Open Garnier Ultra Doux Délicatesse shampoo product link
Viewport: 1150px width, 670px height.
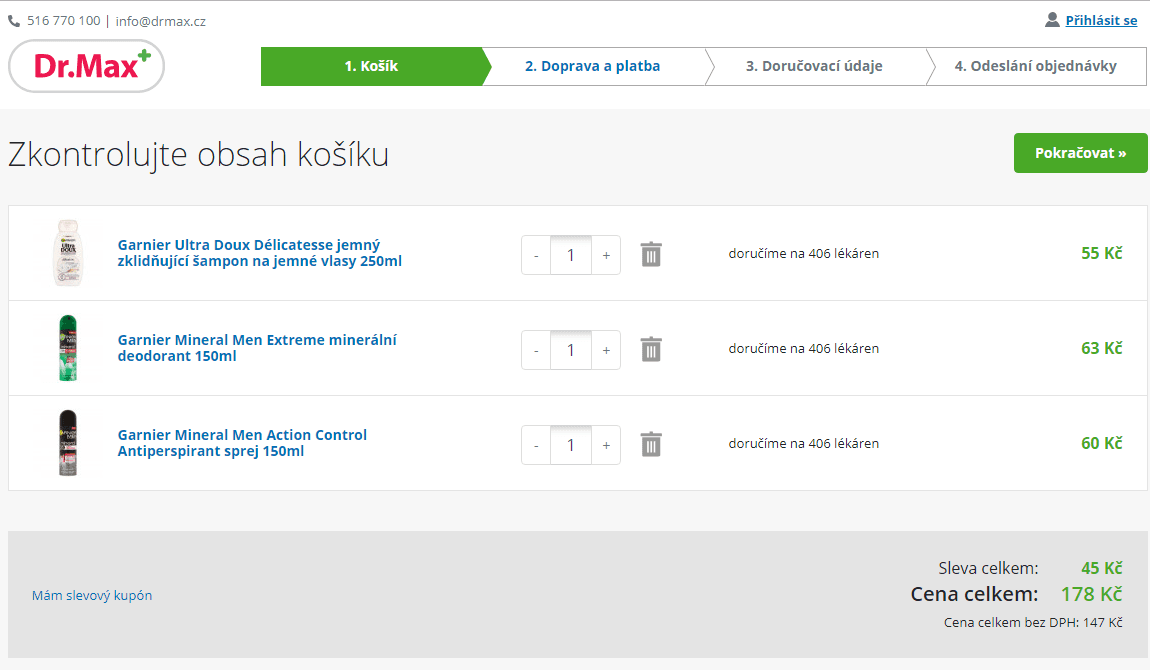260,253
